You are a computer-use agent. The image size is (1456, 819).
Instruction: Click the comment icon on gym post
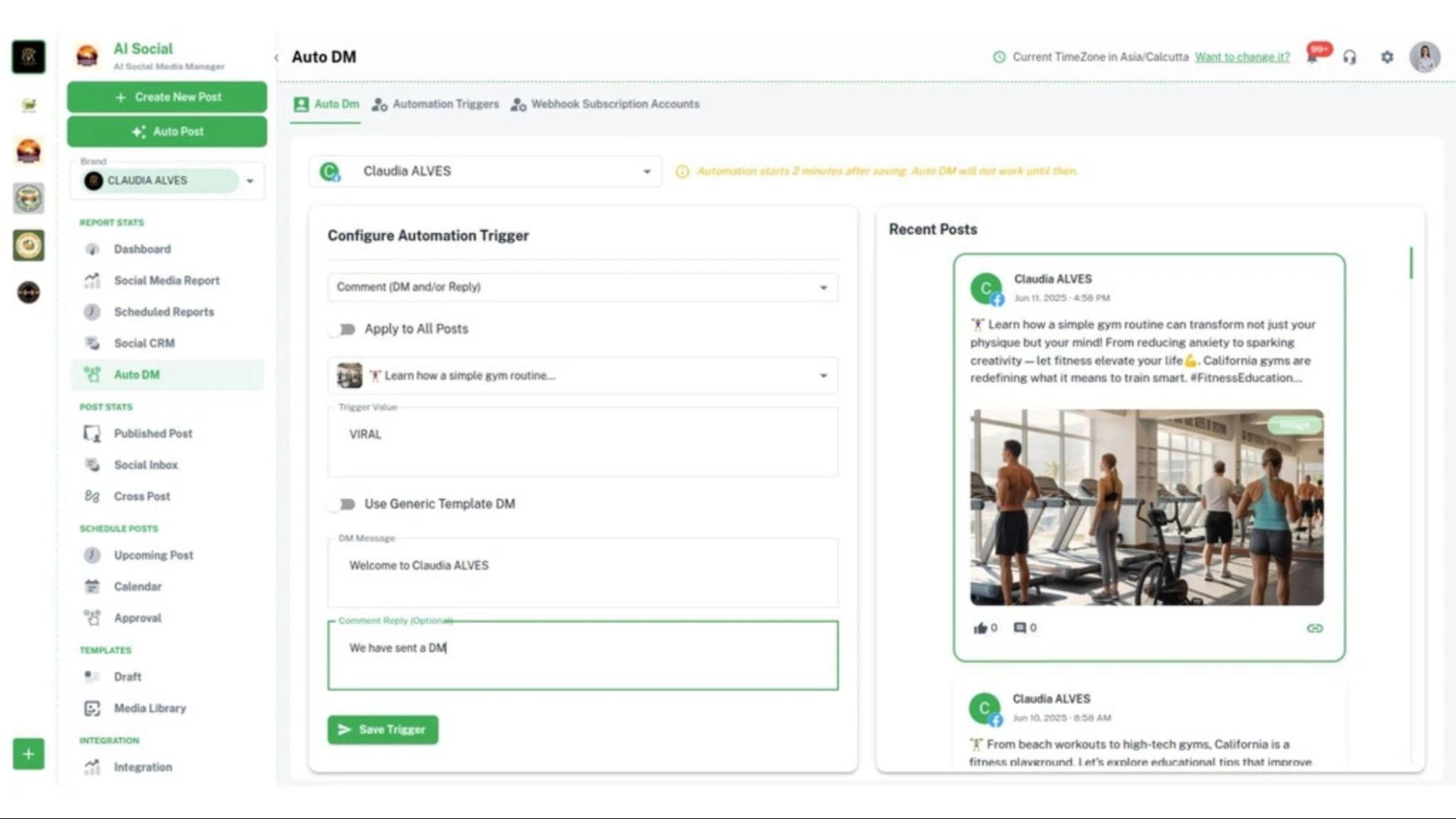tap(1020, 628)
